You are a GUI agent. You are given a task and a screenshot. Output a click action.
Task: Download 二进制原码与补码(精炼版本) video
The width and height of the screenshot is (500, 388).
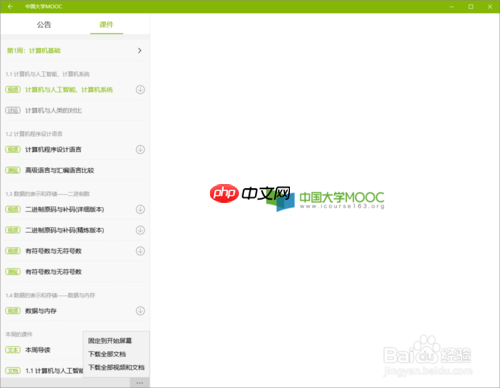140,230
